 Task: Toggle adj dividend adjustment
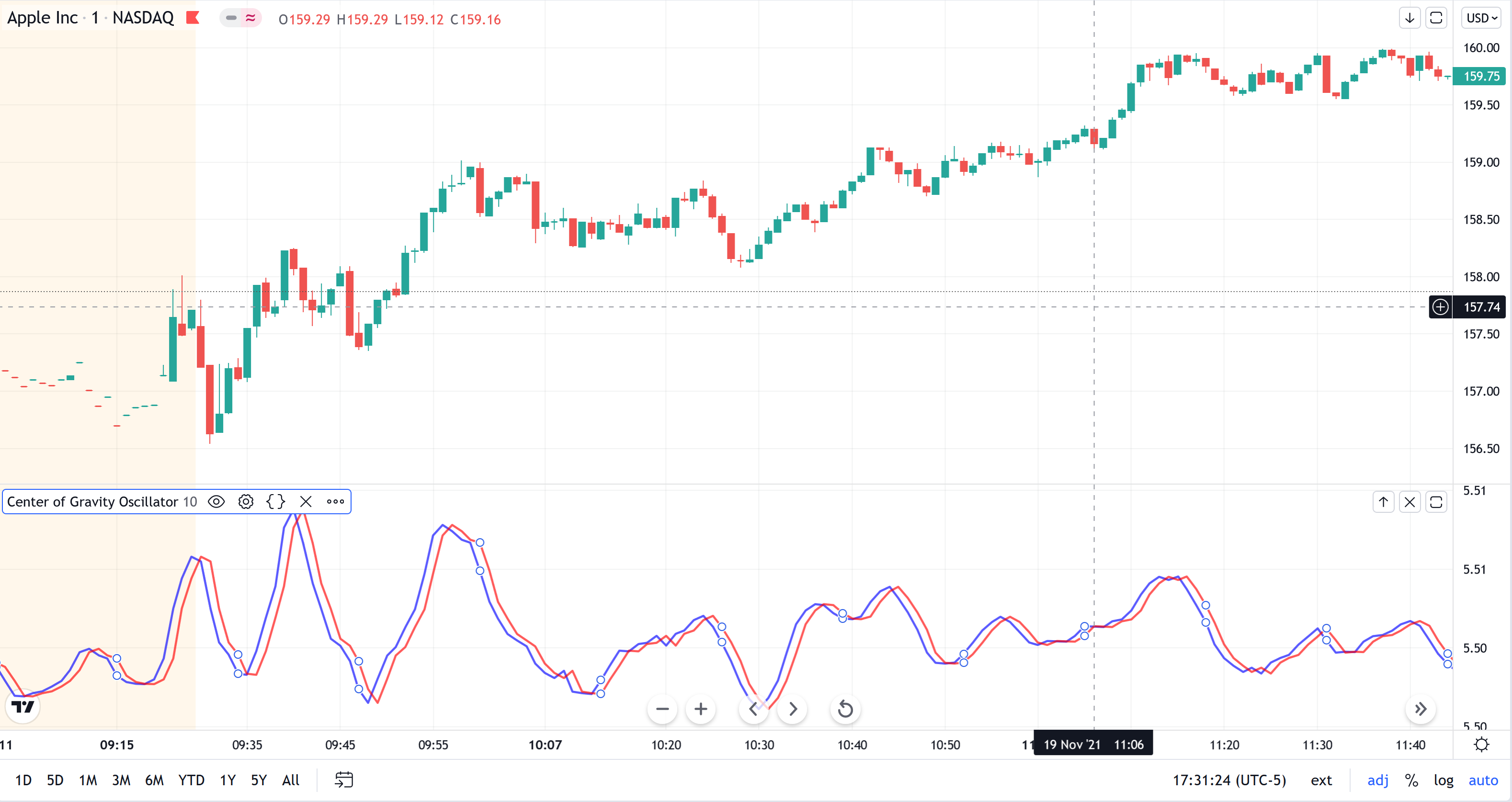click(x=1378, y=780)
